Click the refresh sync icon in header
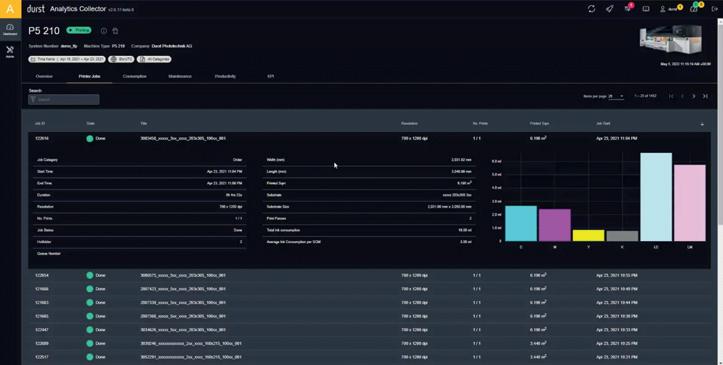The height and width of the screenshot is (365, 723). pyautogui.click(x=591, y=9)
